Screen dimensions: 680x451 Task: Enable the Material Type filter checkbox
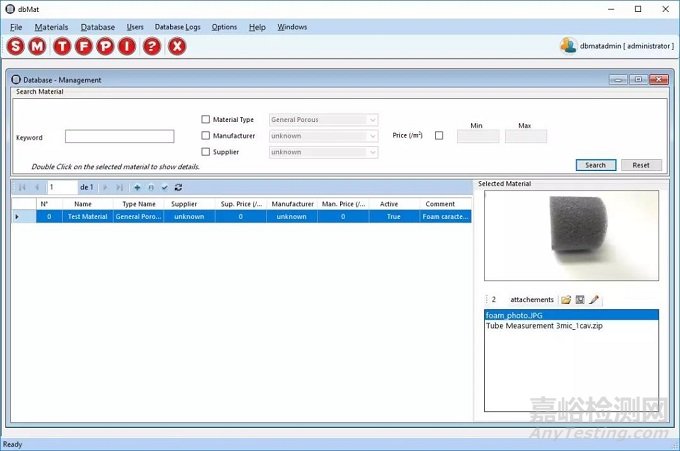[206, 120]
